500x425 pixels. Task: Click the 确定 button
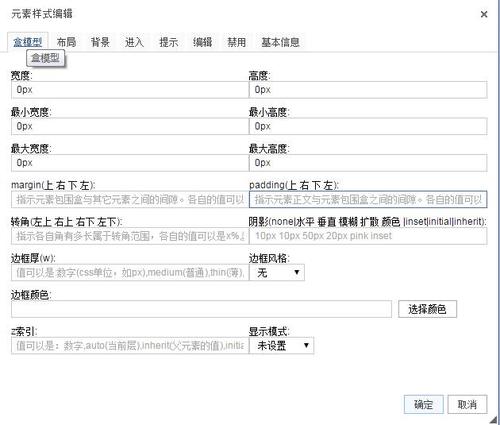point(424,404)
